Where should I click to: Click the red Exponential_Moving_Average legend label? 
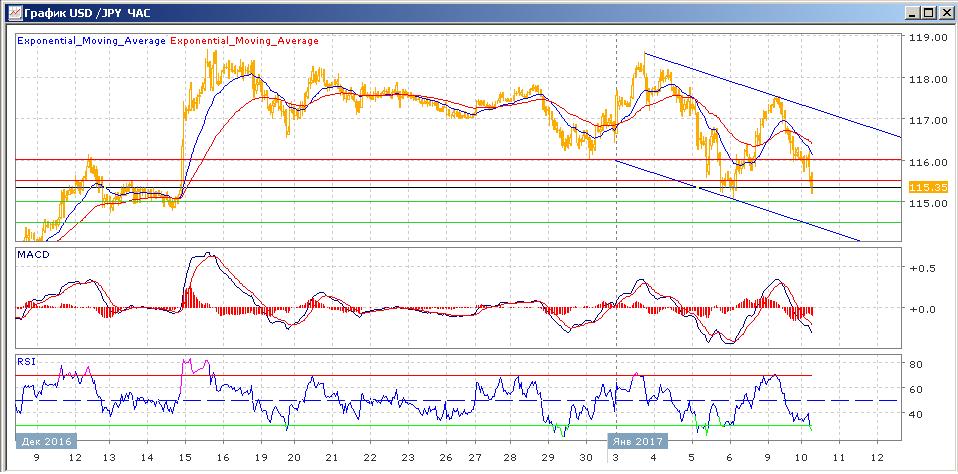point(244,41)
